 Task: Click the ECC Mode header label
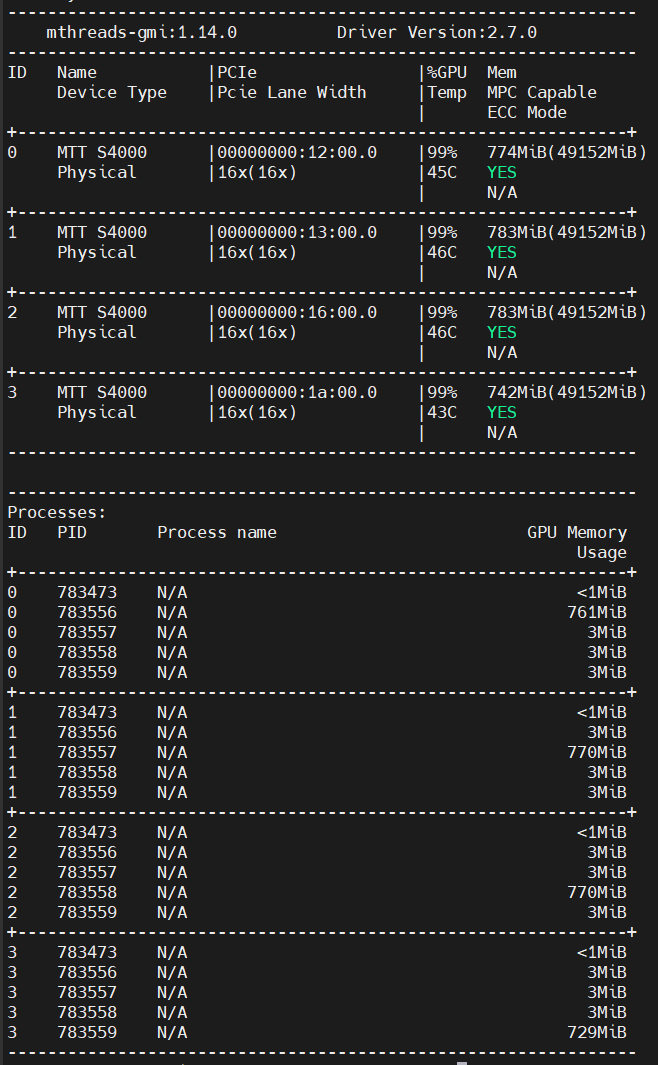click(x=526, y=112)
